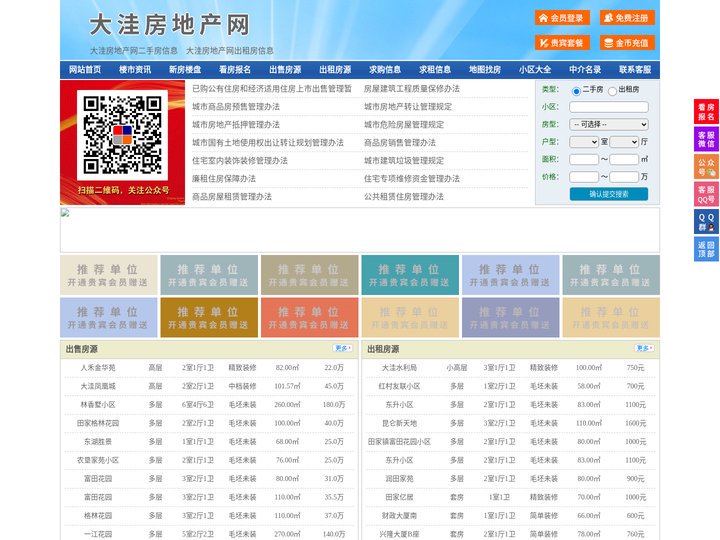Open the 求租信息 menu item
This screenshot has width=720, height=540.
click(435, 70)
